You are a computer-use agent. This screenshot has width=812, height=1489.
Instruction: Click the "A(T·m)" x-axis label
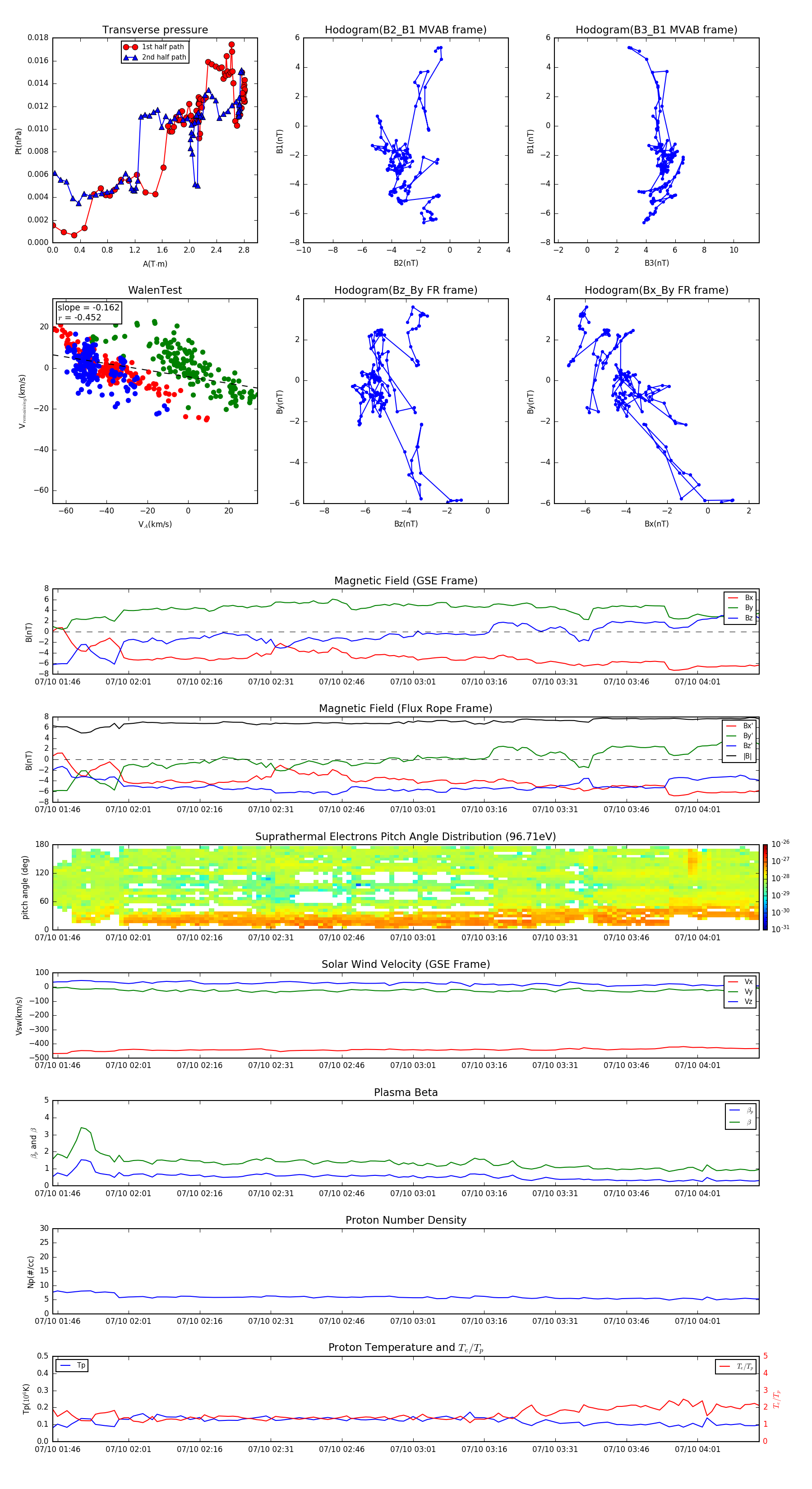[155, 264]
